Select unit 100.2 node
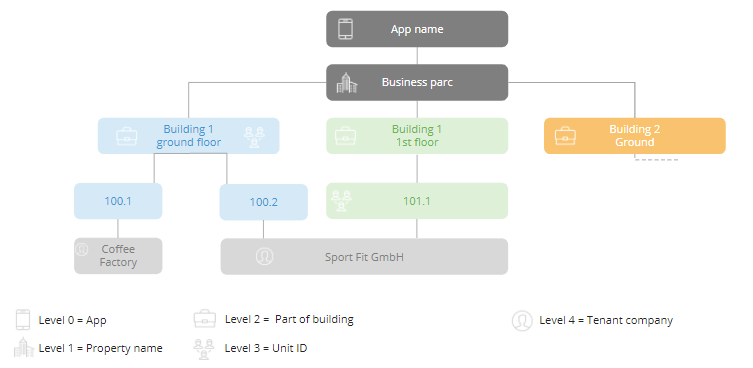The width and height of the screenshot is (753, 368). (x=264, y=202)
